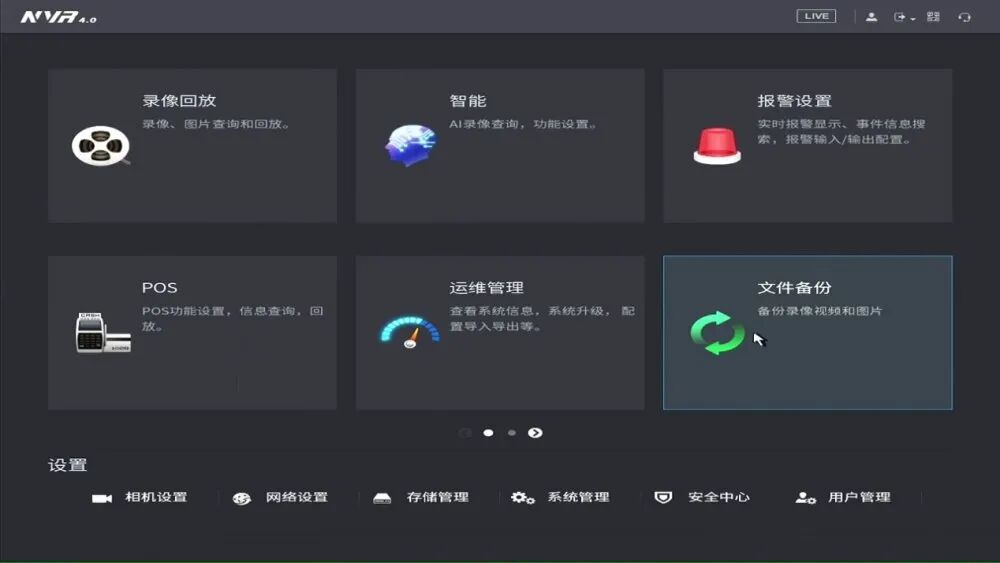Click the speedometer maintenance icon
The height and width of the screenshot is (563, 1000).
pos(410,332)
